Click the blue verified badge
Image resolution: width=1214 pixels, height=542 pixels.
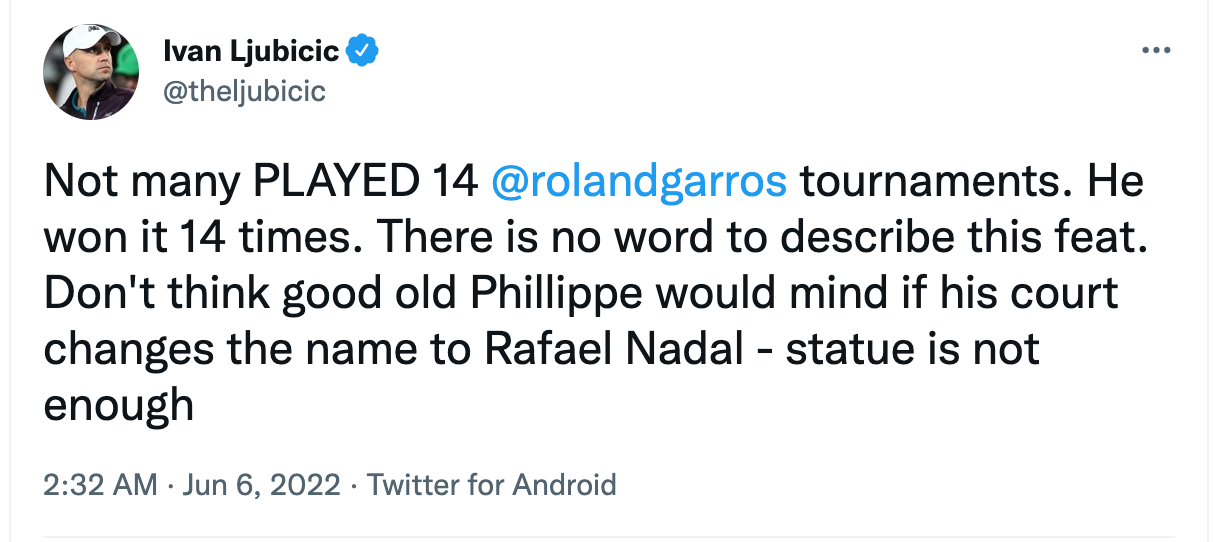361,49
